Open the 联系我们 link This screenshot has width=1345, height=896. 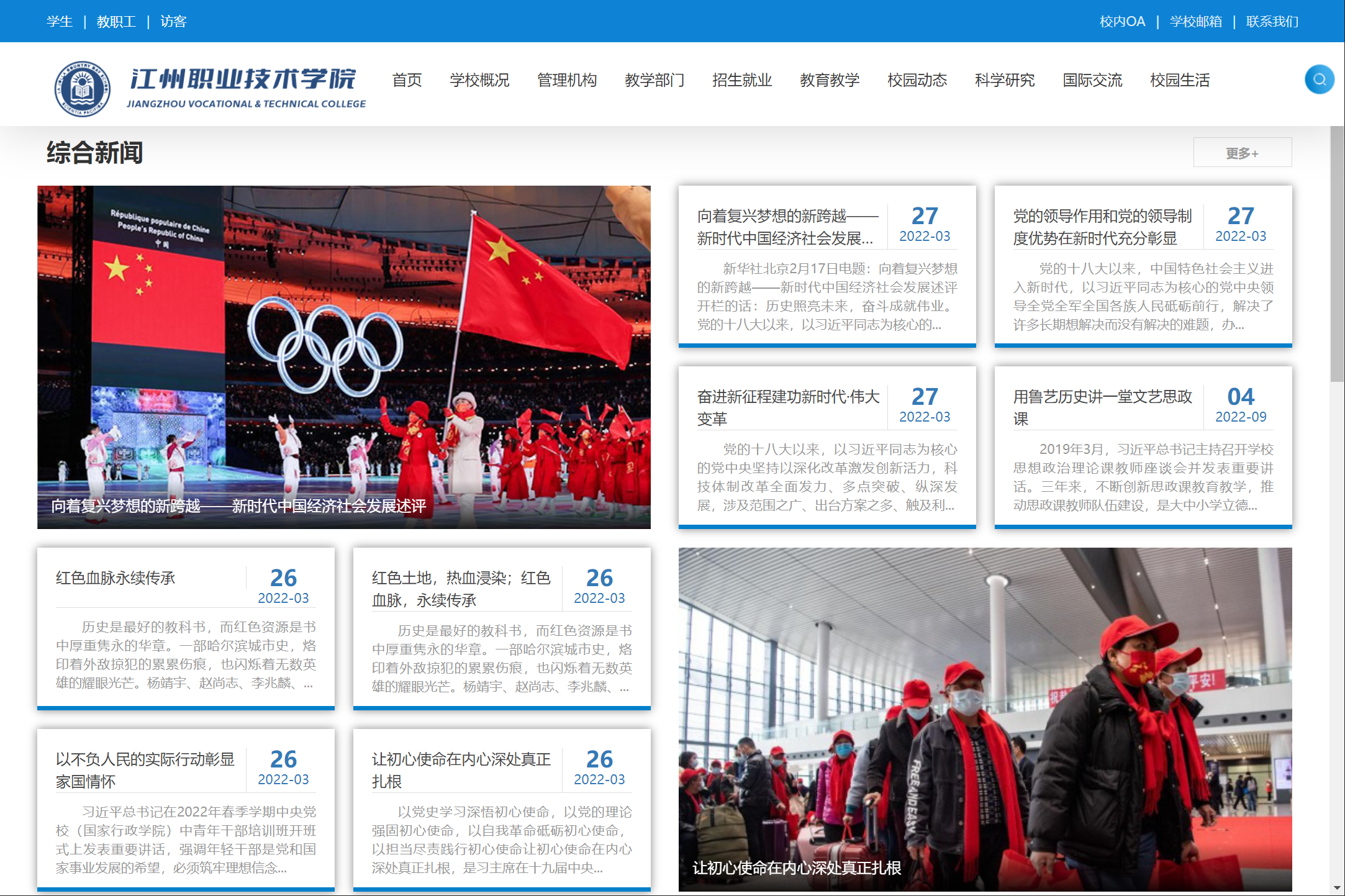pos(1272,22)
